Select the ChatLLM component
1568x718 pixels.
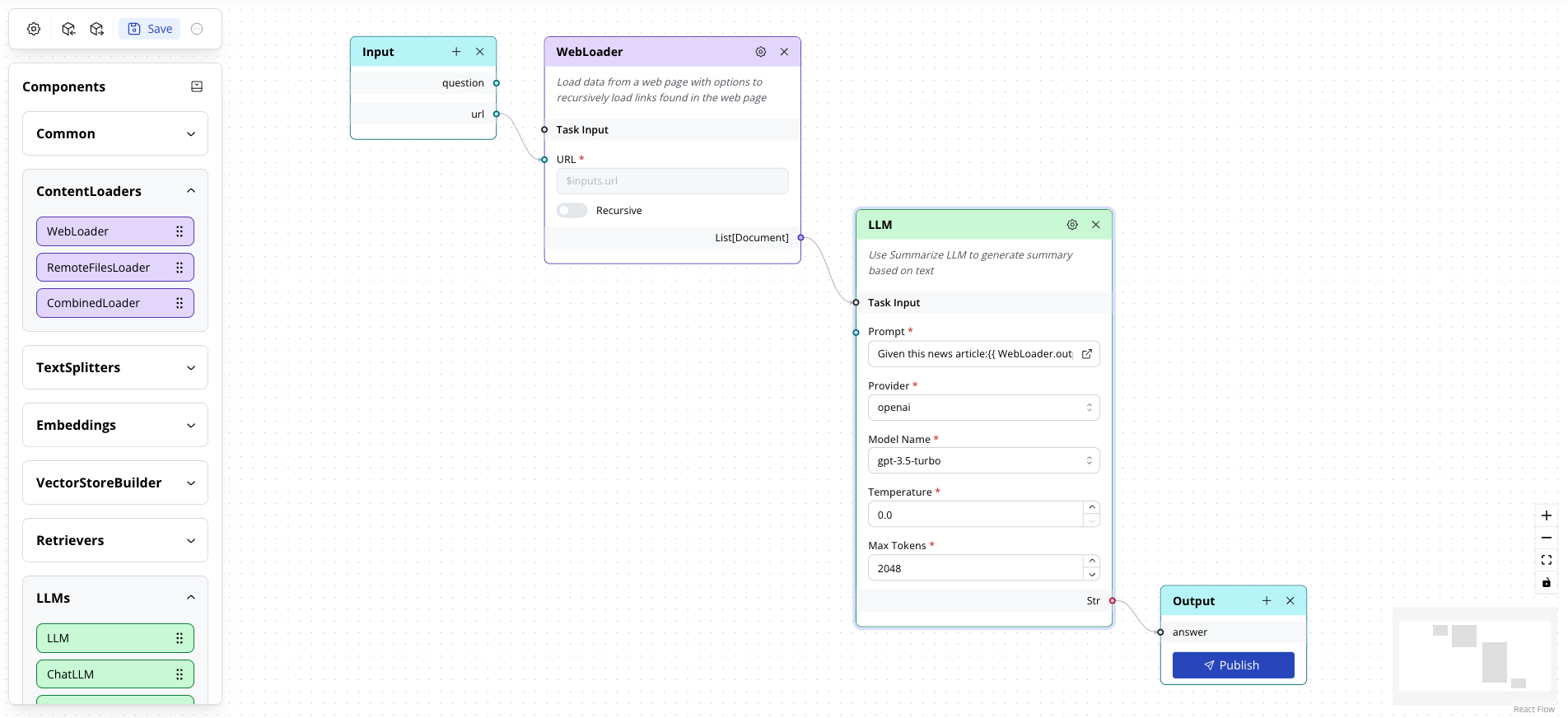tap(115, 674)
